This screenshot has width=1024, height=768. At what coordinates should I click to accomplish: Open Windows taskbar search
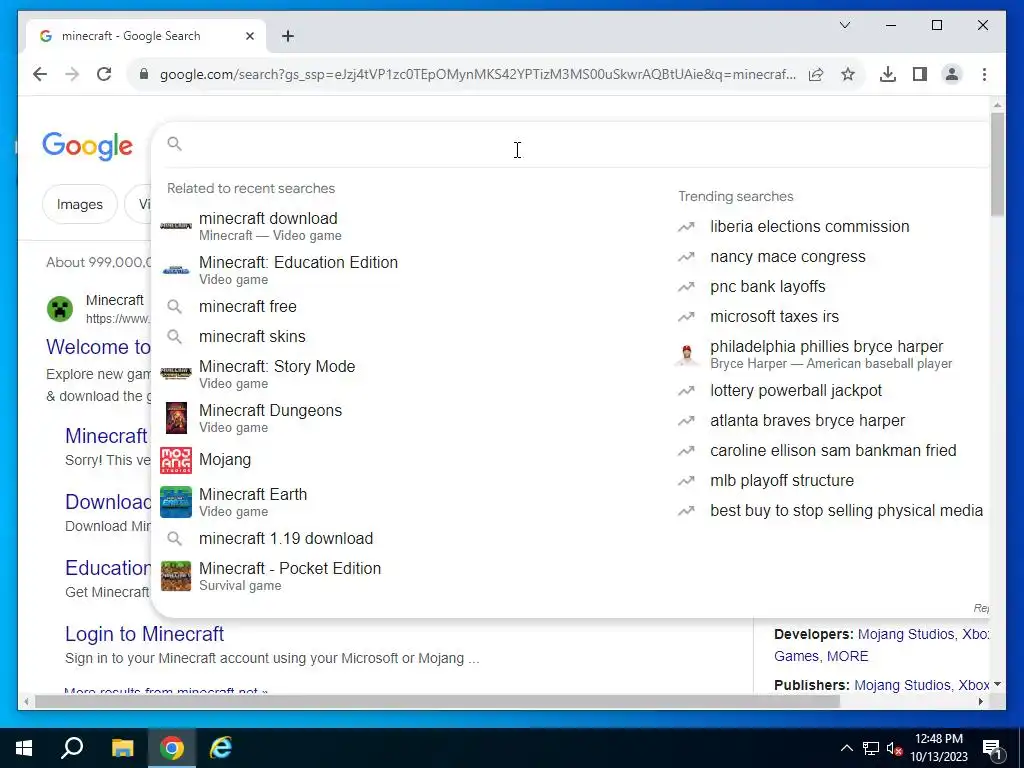pos(72,748)
